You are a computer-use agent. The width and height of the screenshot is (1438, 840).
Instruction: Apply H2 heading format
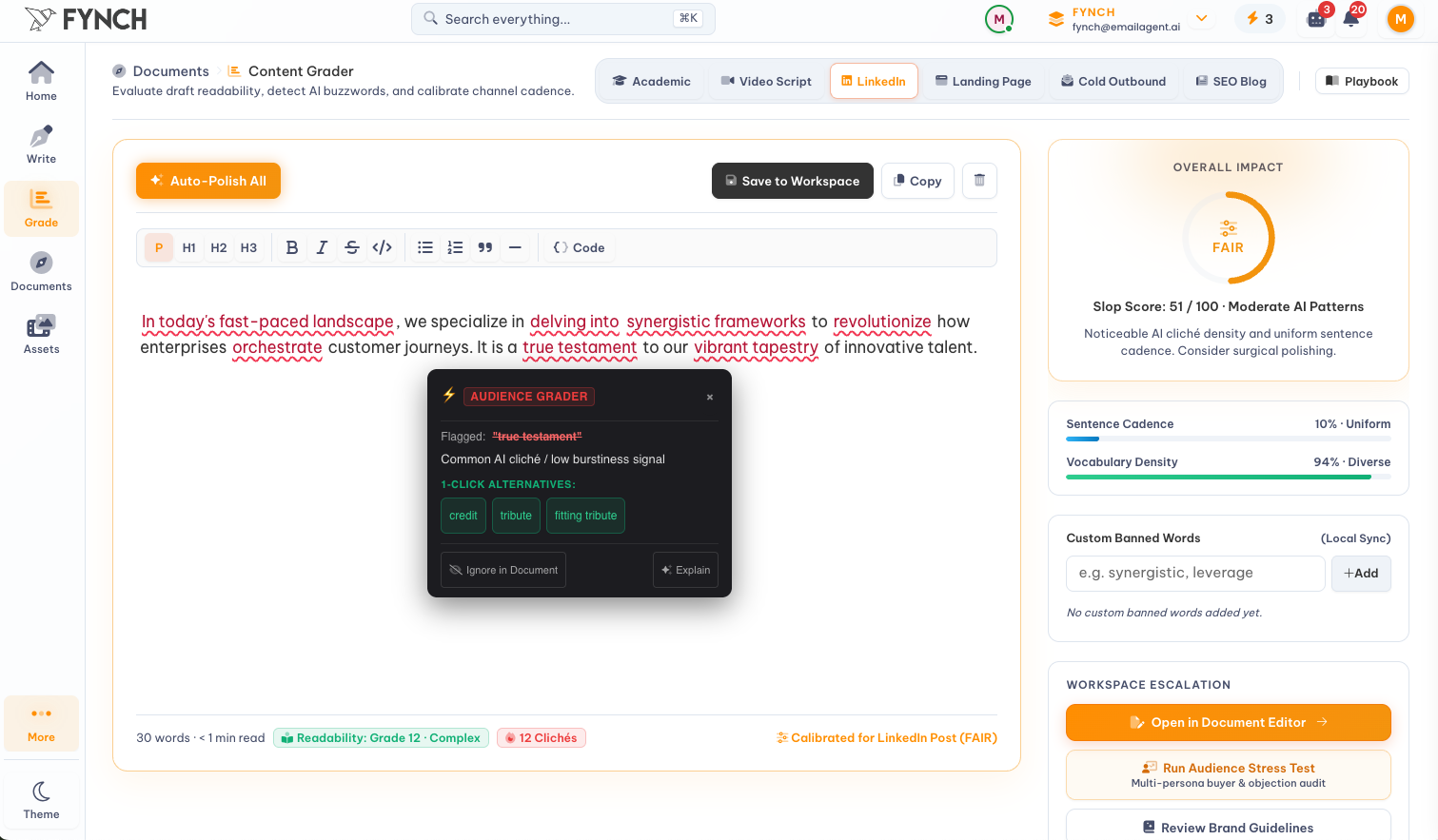[219, 247]
